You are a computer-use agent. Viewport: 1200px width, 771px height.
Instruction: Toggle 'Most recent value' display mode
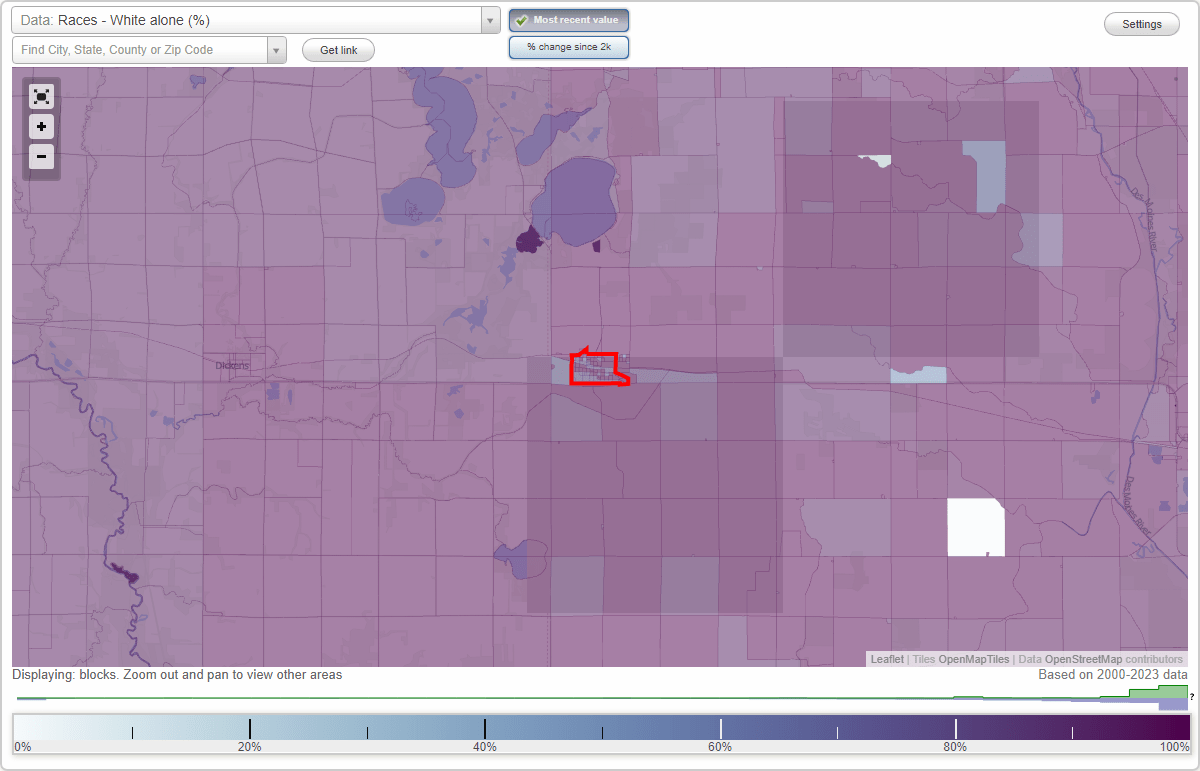pyautogui.click(x=568, y=19)
